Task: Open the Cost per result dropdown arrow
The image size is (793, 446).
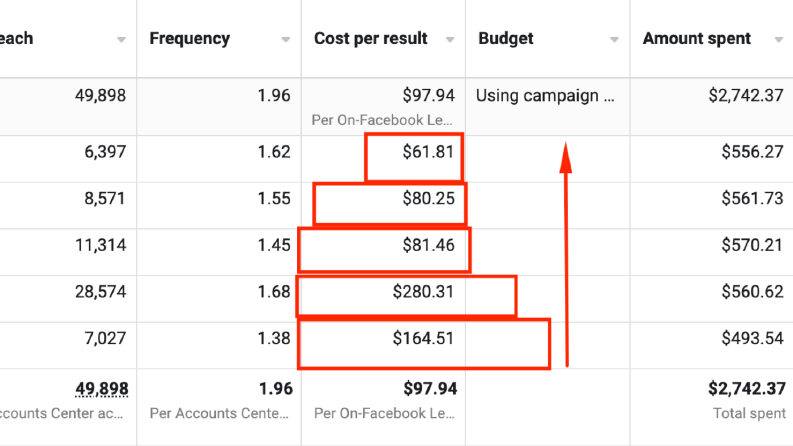Action: pyautogui.click(x=450, y=39)
